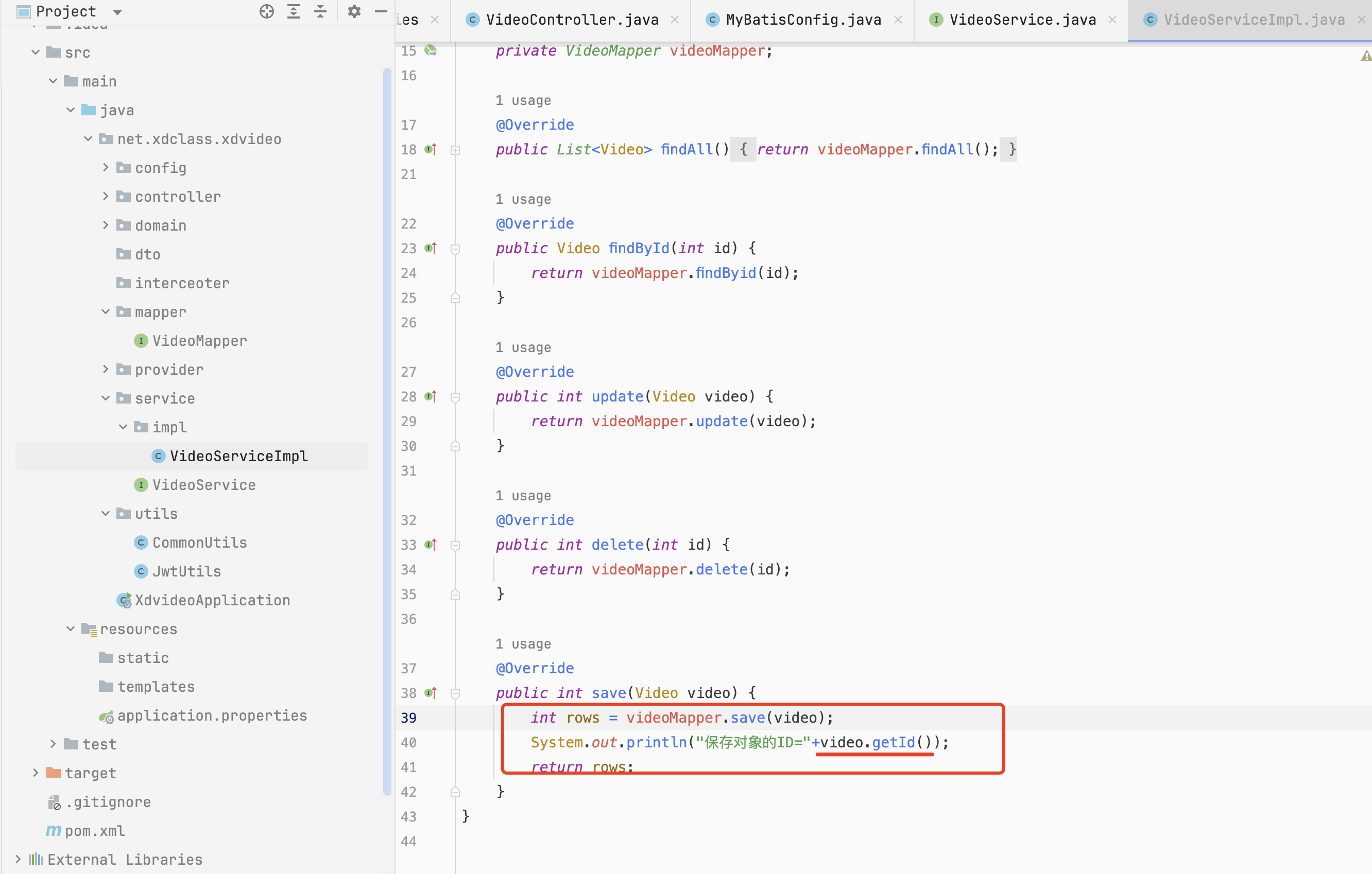Expand the provider package

[x=106, y=370]
